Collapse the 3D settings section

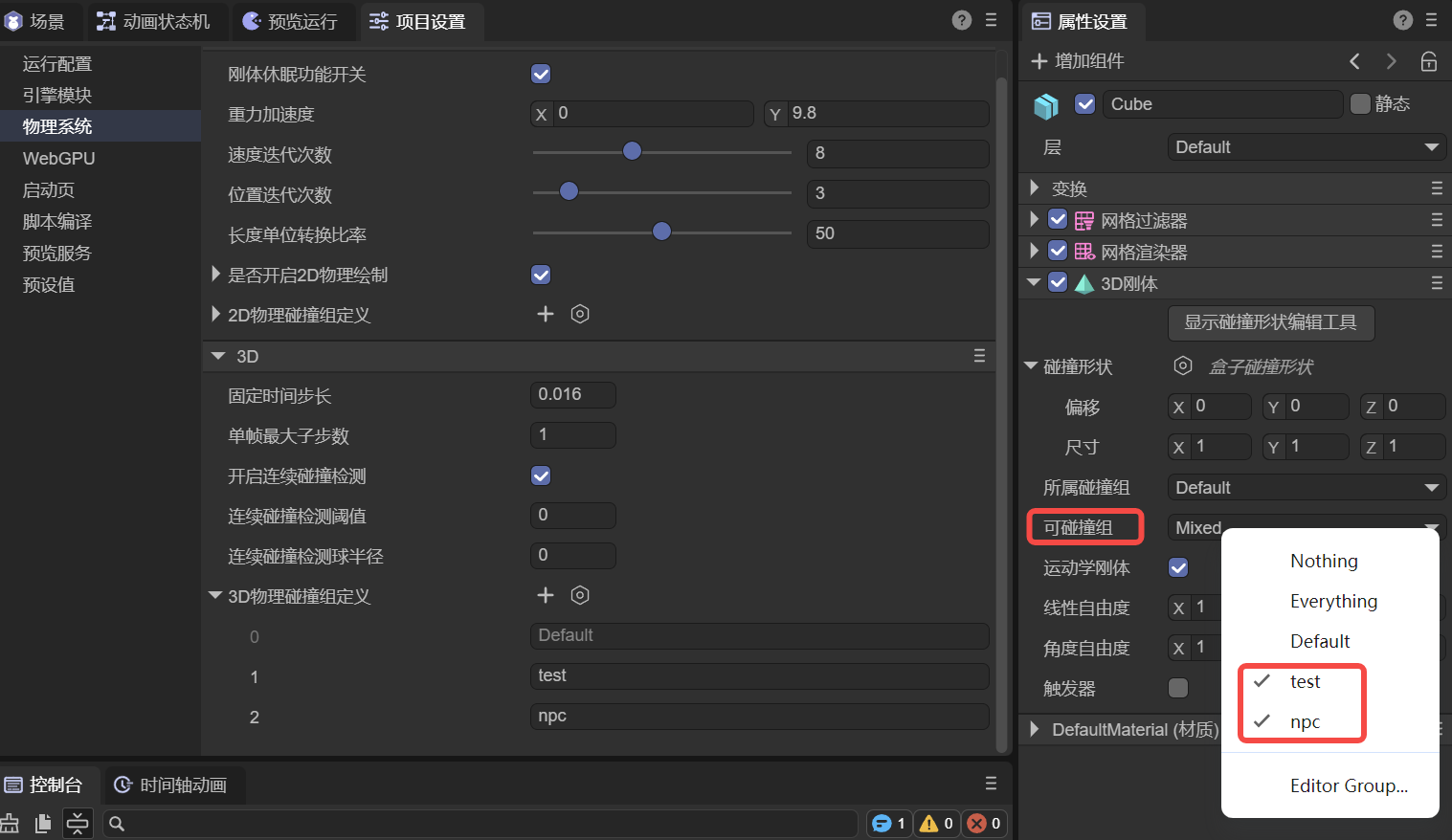pyautogui.click(x=218, y=356)
